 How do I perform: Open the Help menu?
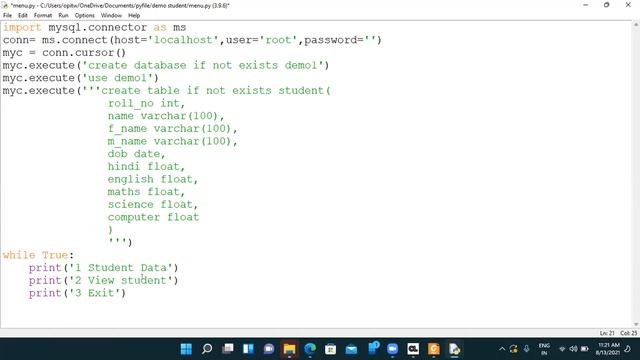click(x=134, y=16)
